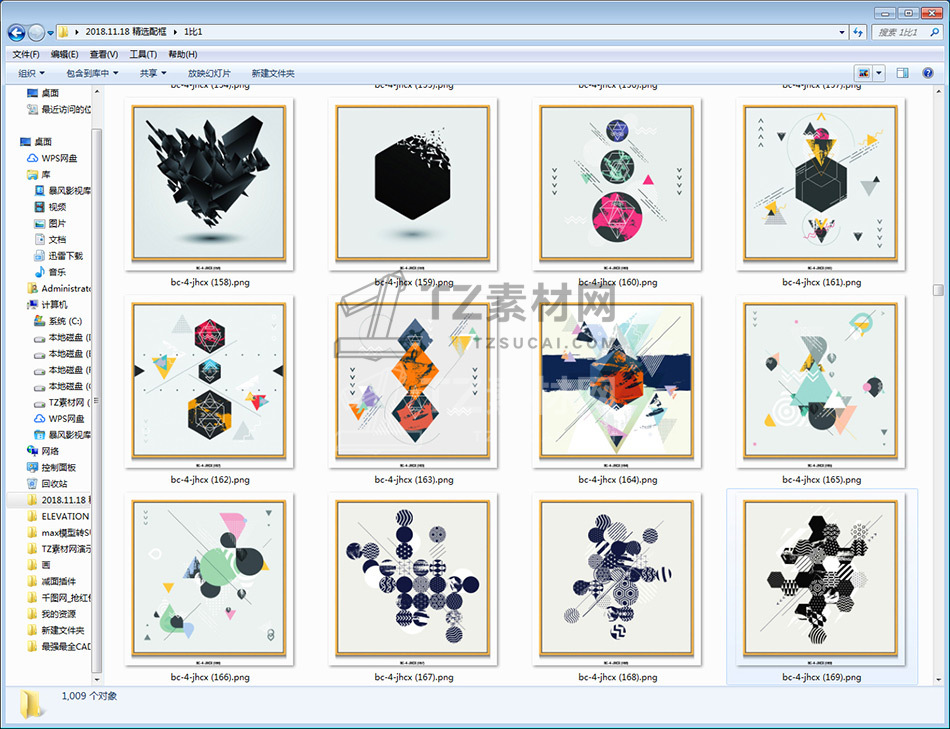Open 回收站 from the sidebar
This screenshot has height=729, width=950.
pyautogui.click(x=47, y=484)
